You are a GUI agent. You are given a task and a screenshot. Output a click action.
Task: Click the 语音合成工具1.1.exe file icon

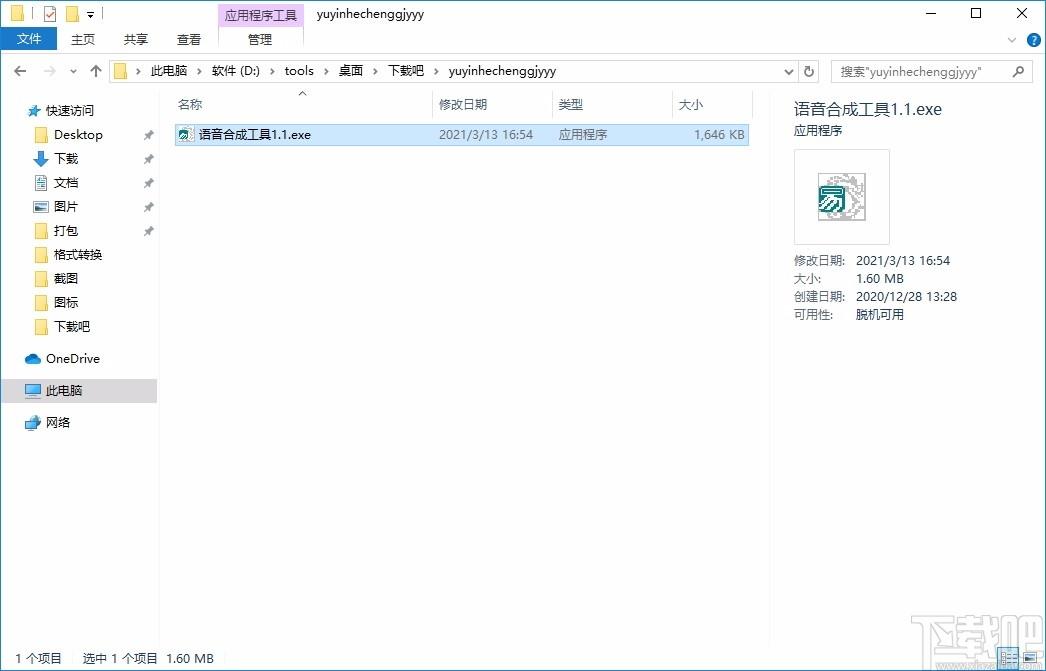point(186,135)
